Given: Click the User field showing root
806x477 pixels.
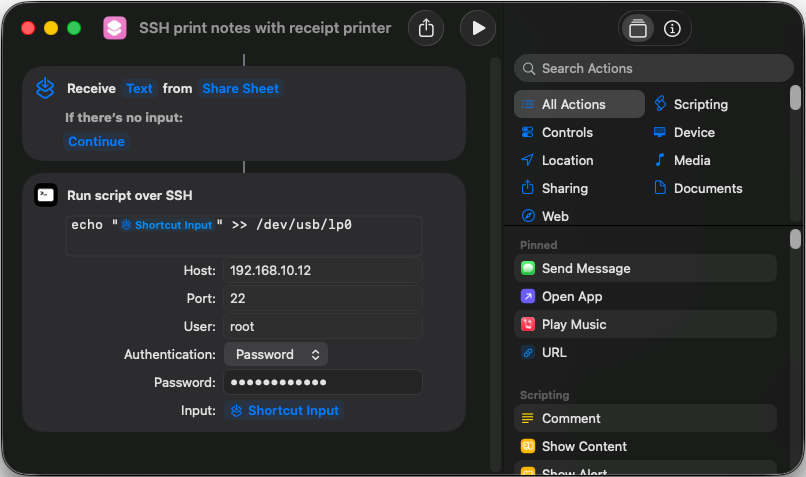Looking at the screenshot, I should coord(323,326).
